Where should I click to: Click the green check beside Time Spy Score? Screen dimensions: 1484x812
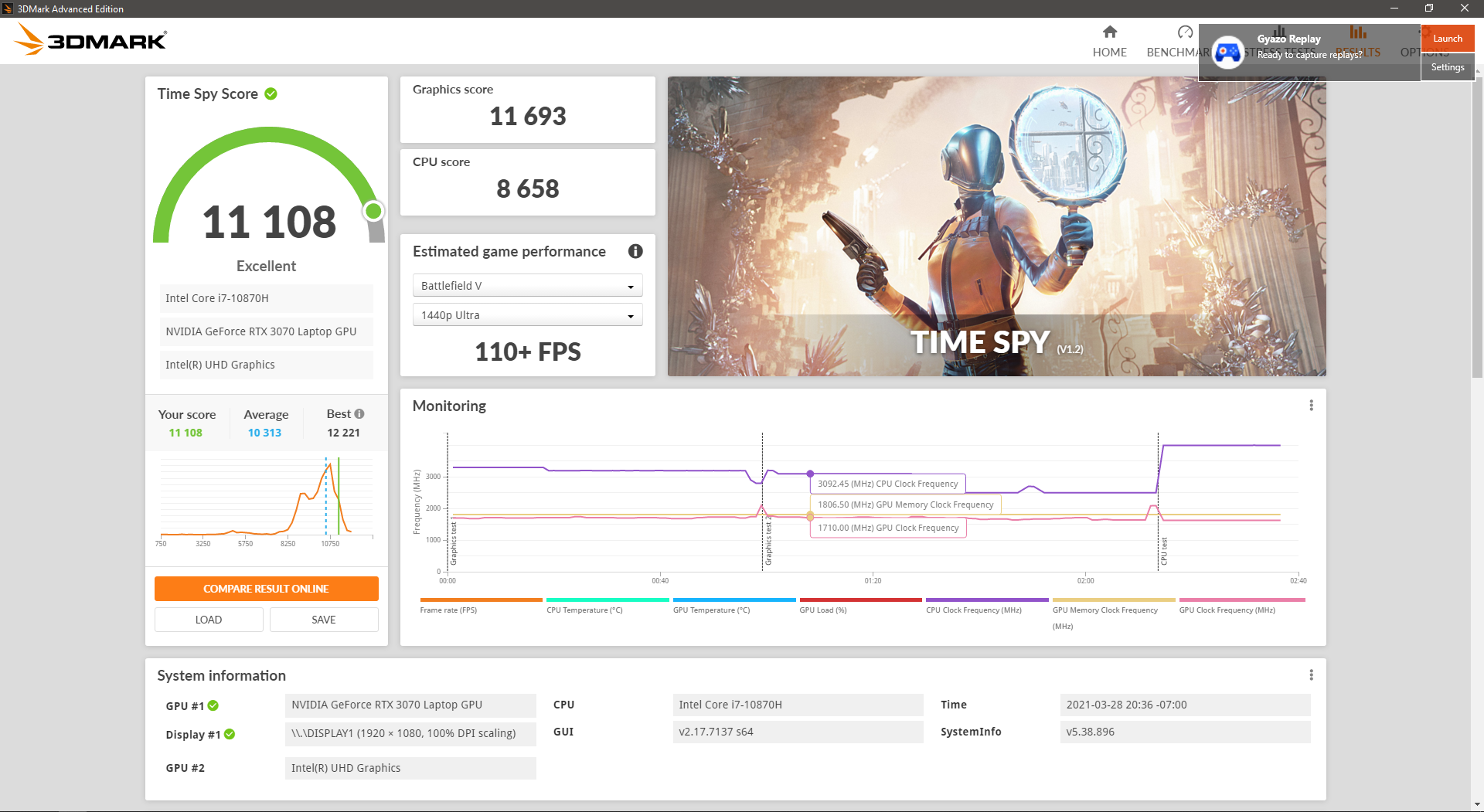[x=271, y=93]
